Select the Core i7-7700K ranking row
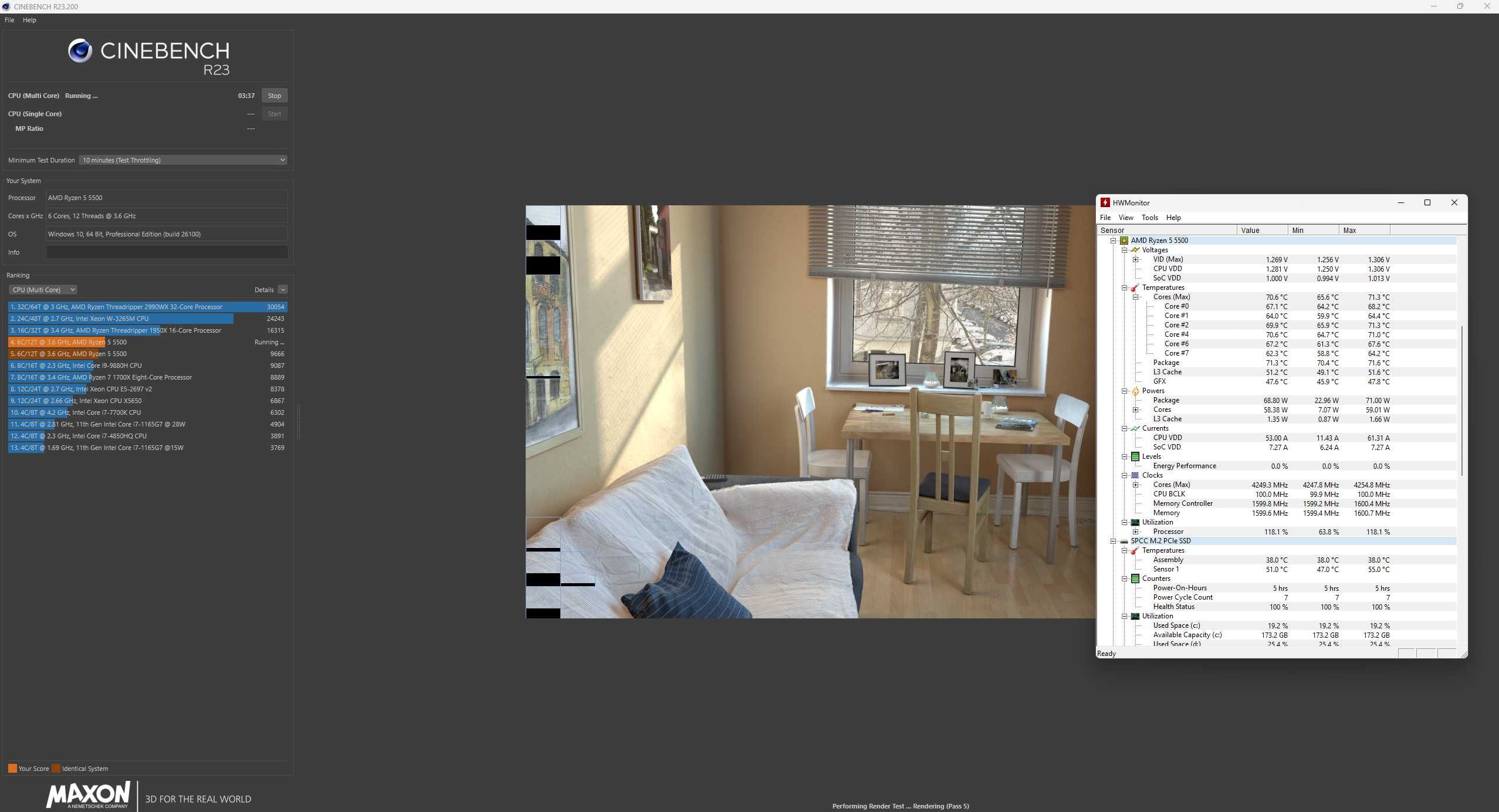Screen dimensions: 1499x812 147,412
